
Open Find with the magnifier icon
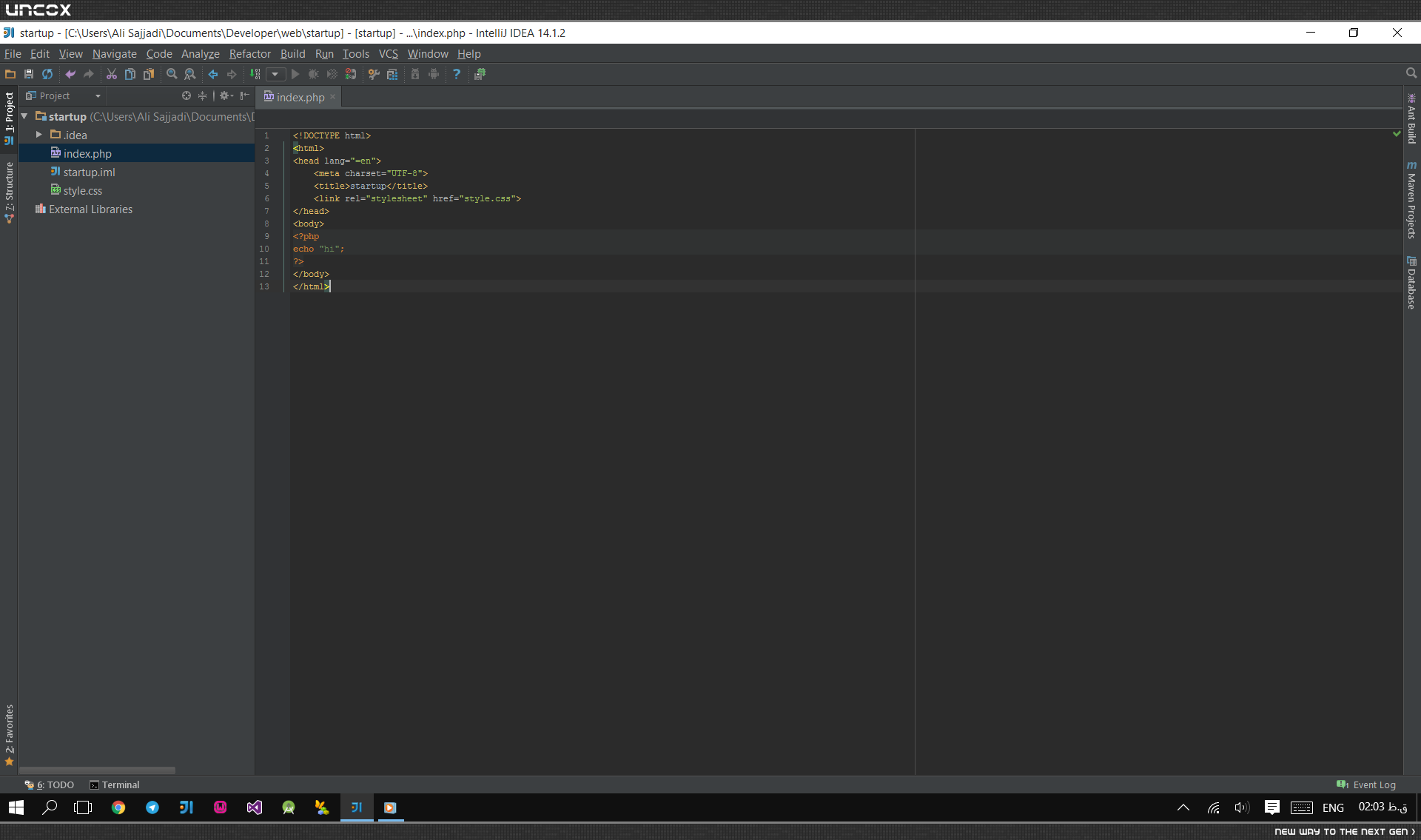(x=172, y=74)
